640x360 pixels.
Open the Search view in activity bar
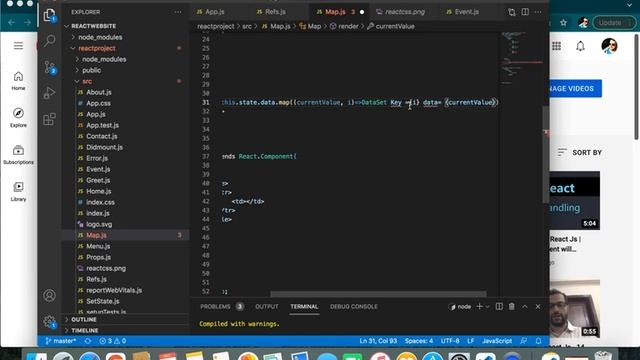(49, 40)
